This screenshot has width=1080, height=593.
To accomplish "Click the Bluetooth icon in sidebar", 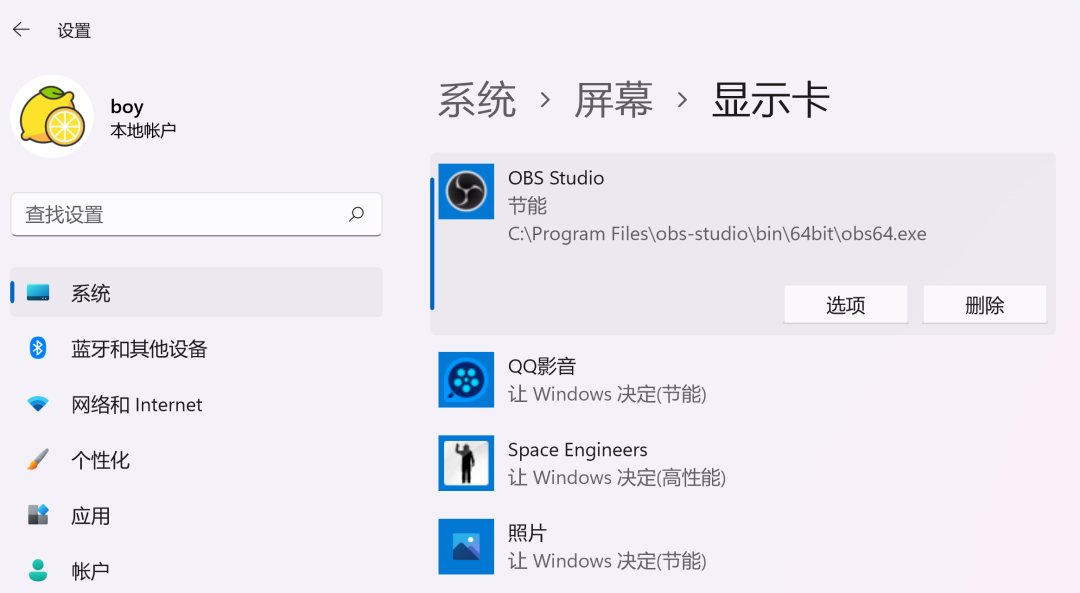I will click(38, 348).
